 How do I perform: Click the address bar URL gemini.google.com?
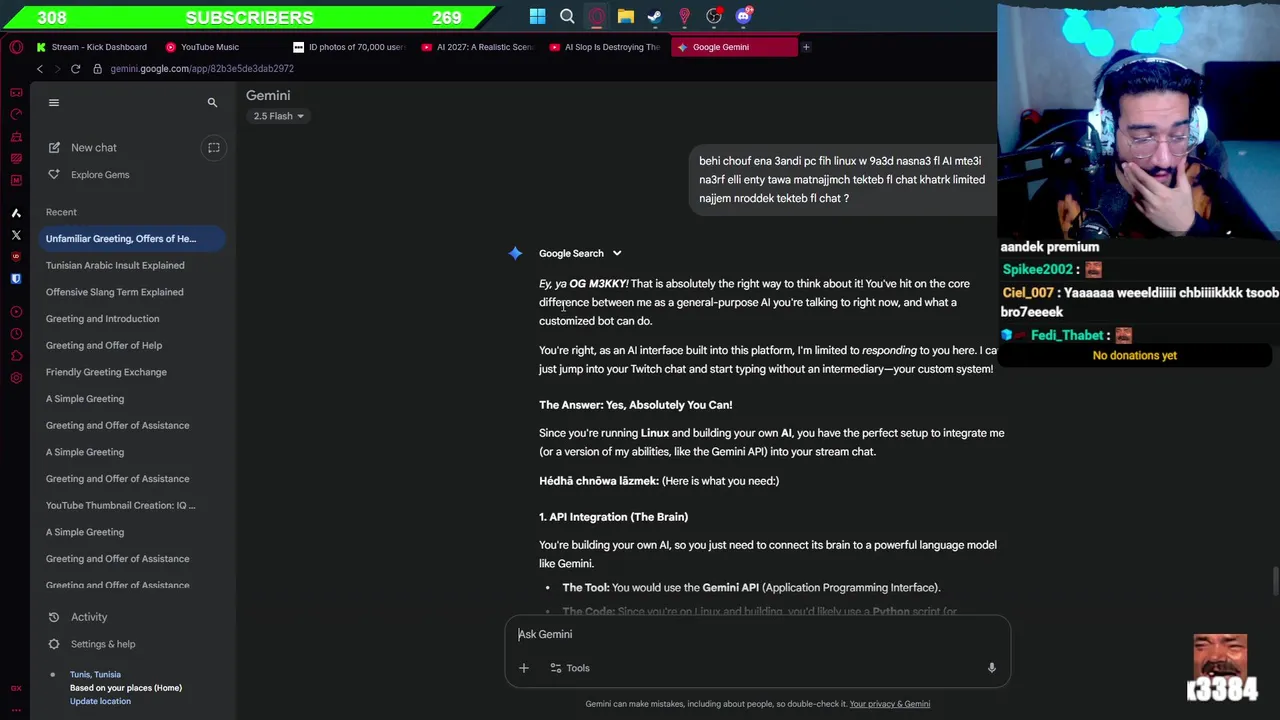point(202,69)
